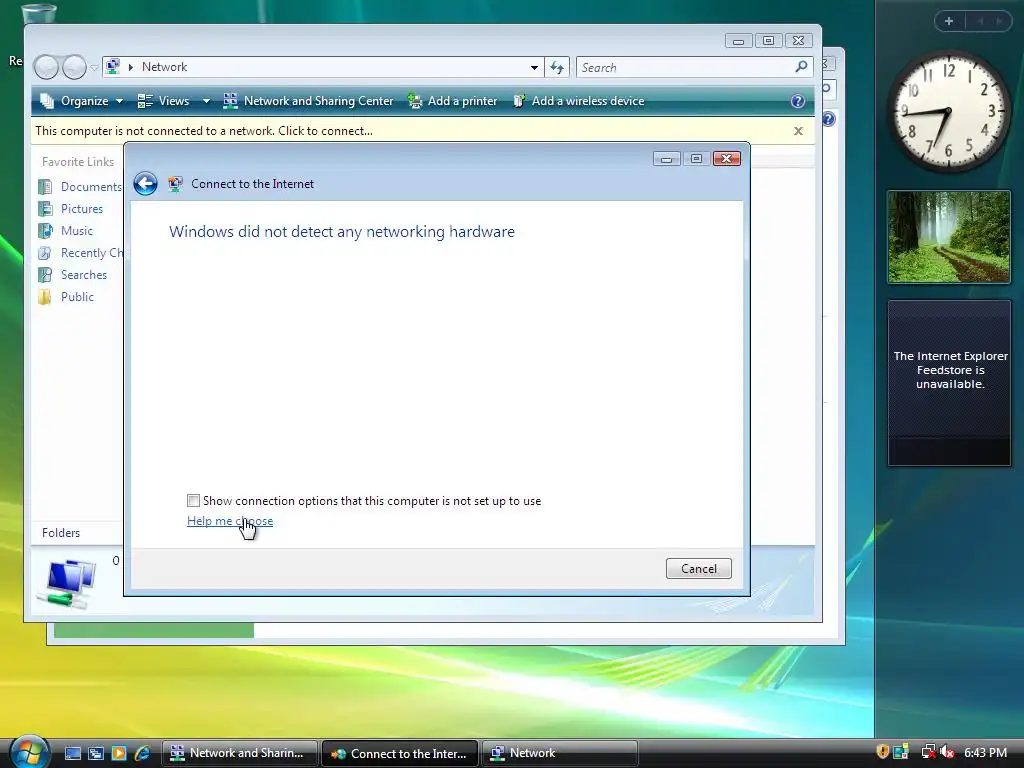Launch Windows Media Player from quick launch
The height and width of the screenshot is (768, 1024).
[x=119, y=753]
